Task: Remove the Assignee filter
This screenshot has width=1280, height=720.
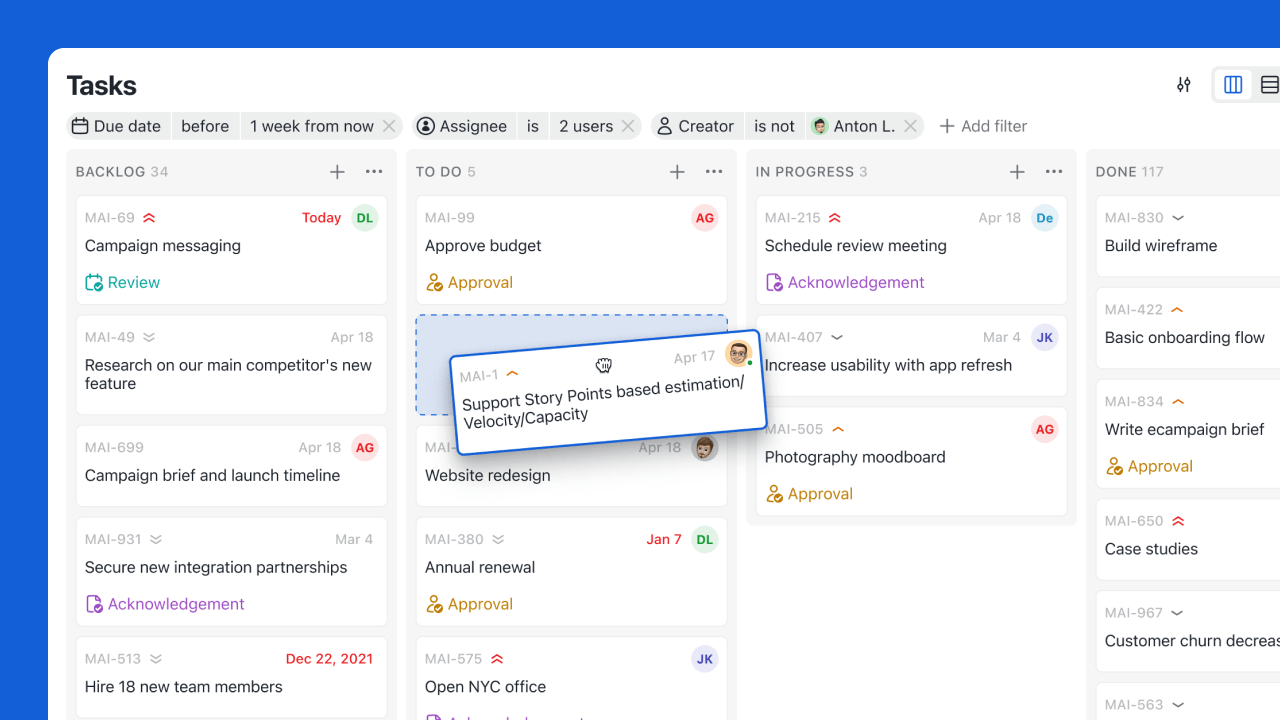Action: 628,126
